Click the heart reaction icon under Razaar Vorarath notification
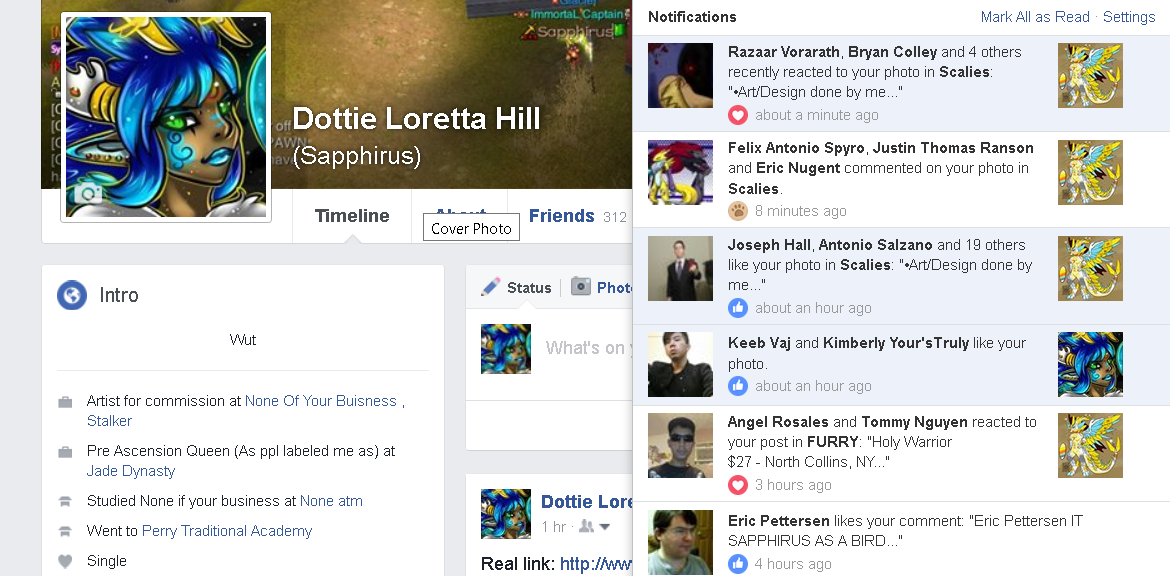This screenshot has height=576, width=1170. coord(738,115)
